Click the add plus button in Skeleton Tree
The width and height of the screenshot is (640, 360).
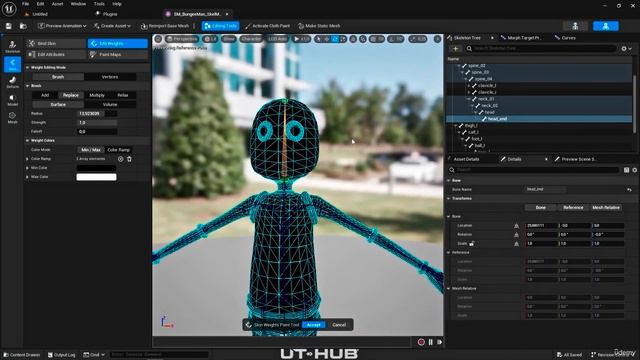456,49
